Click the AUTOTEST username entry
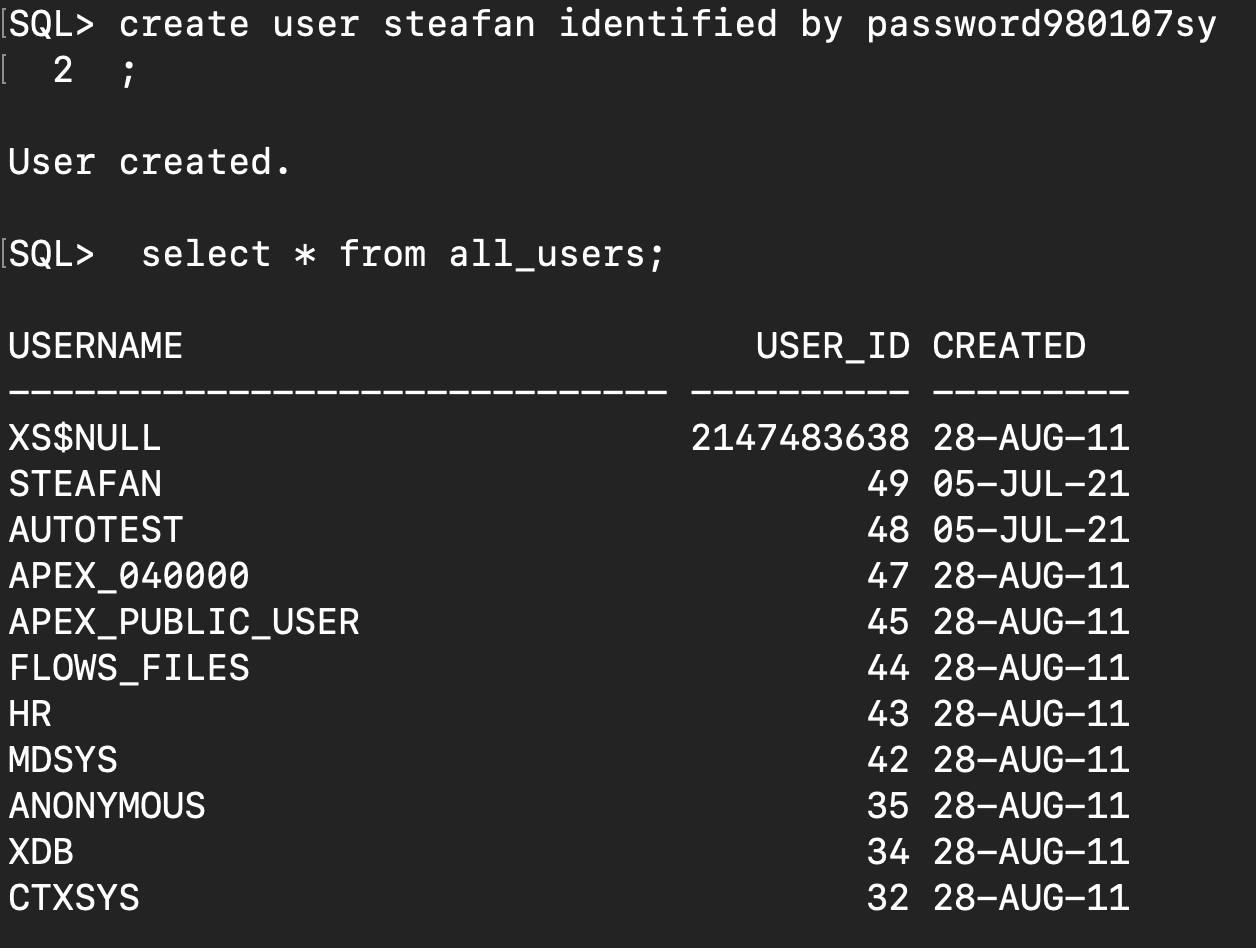This screenshot has width=1256, height=948. [96, 530]
